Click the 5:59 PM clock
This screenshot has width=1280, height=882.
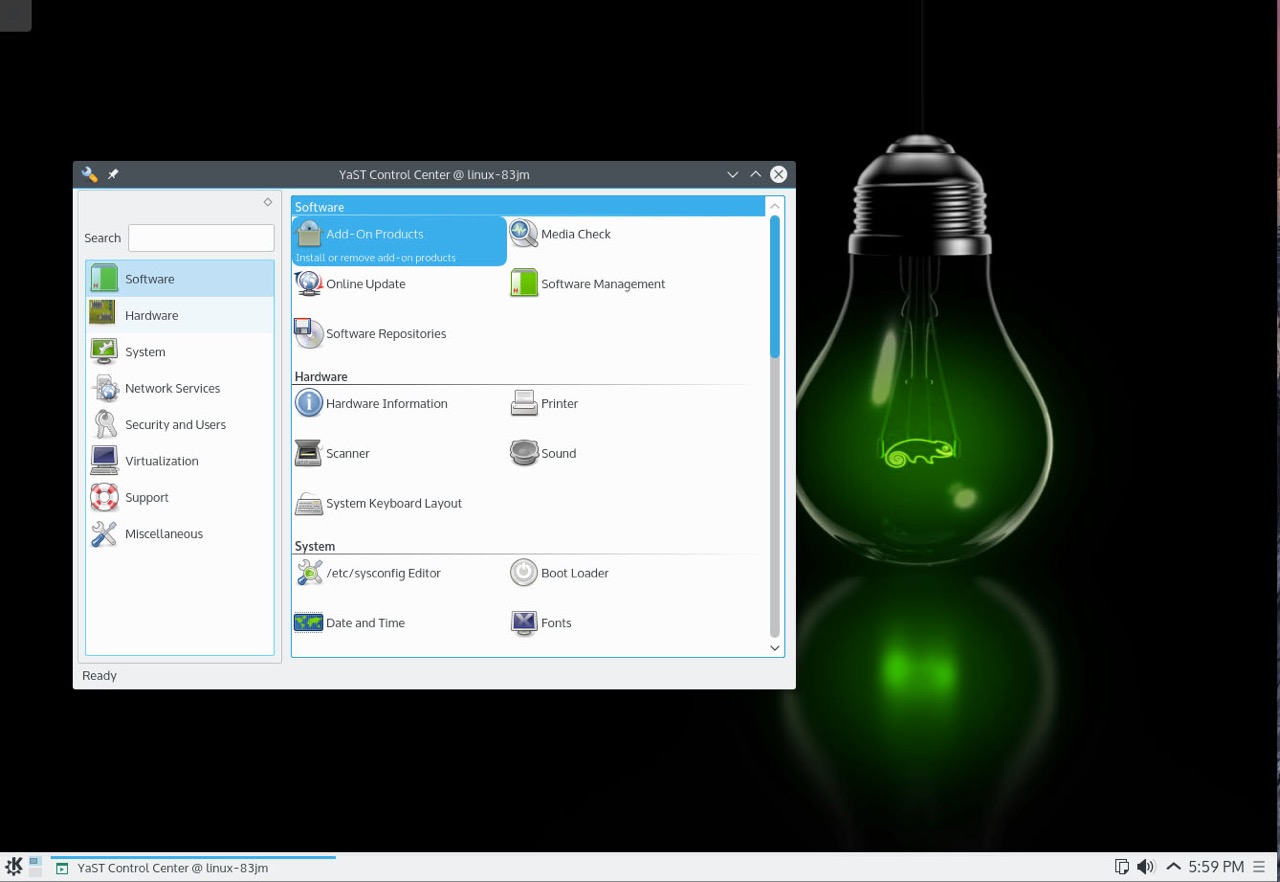click(x=1216, y=867)
